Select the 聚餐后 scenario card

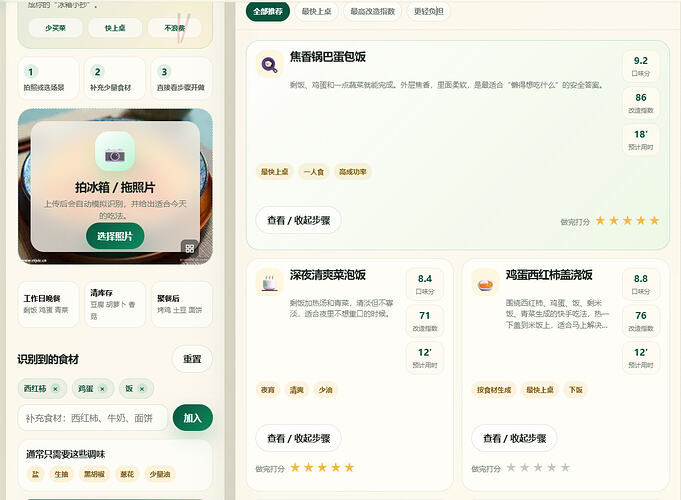point(182,304)
